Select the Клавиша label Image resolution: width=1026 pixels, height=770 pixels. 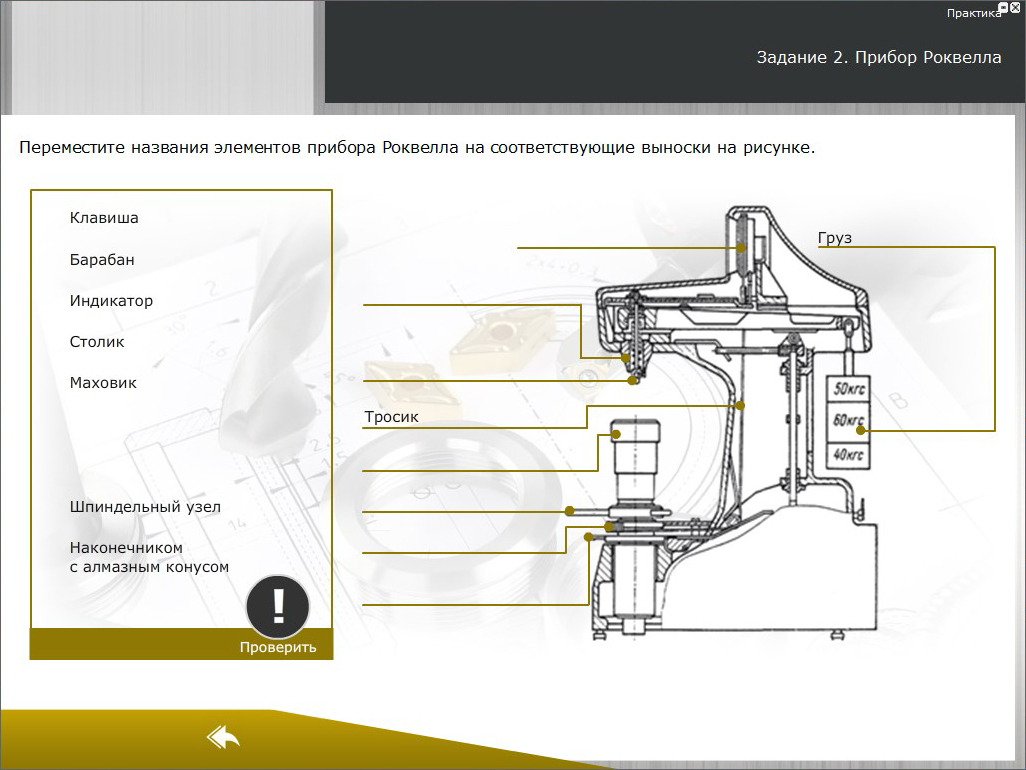tap(104, 218)
